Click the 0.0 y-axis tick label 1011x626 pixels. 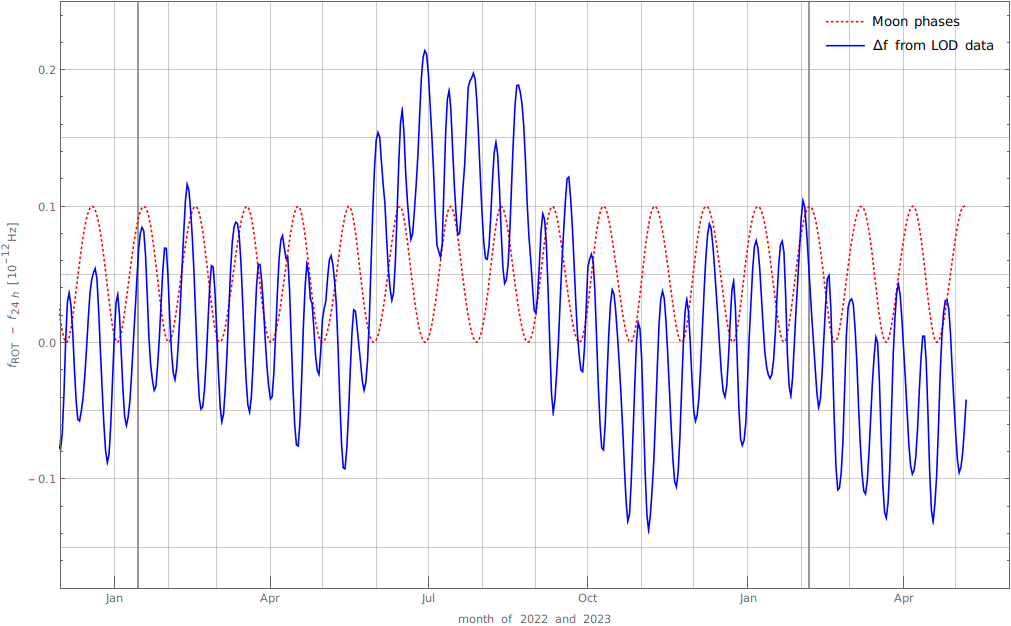46,343
